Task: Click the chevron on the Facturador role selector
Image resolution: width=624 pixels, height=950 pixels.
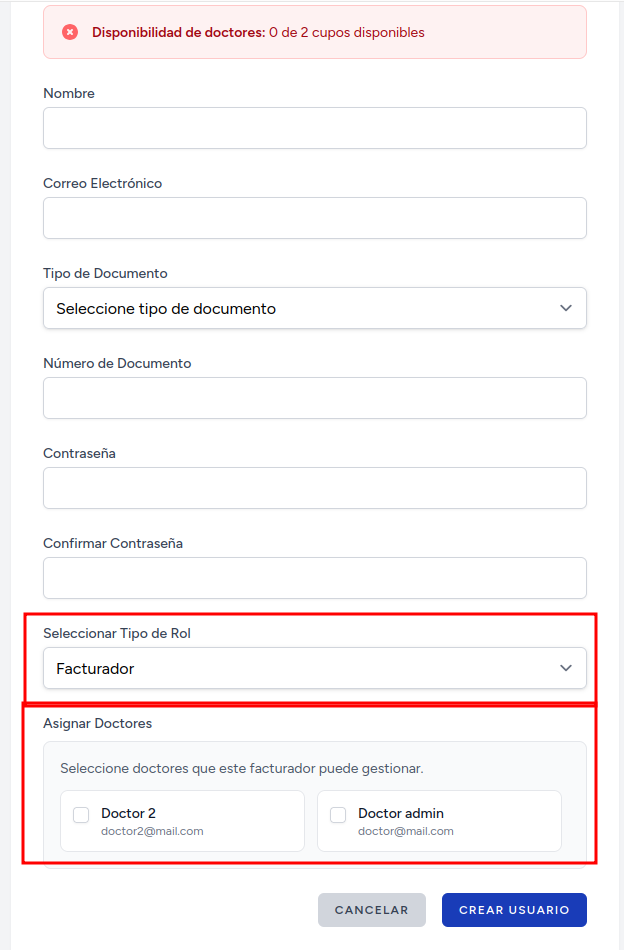Action: [566, 668]
